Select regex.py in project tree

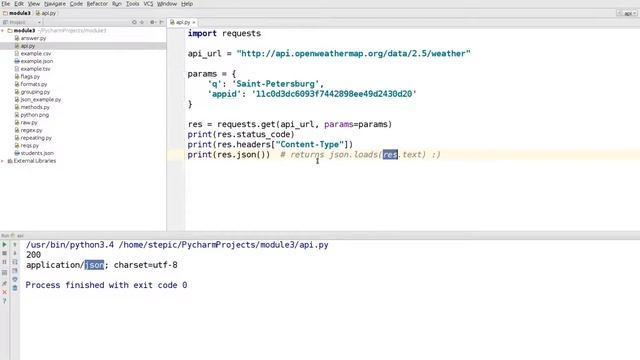[28, 130]
